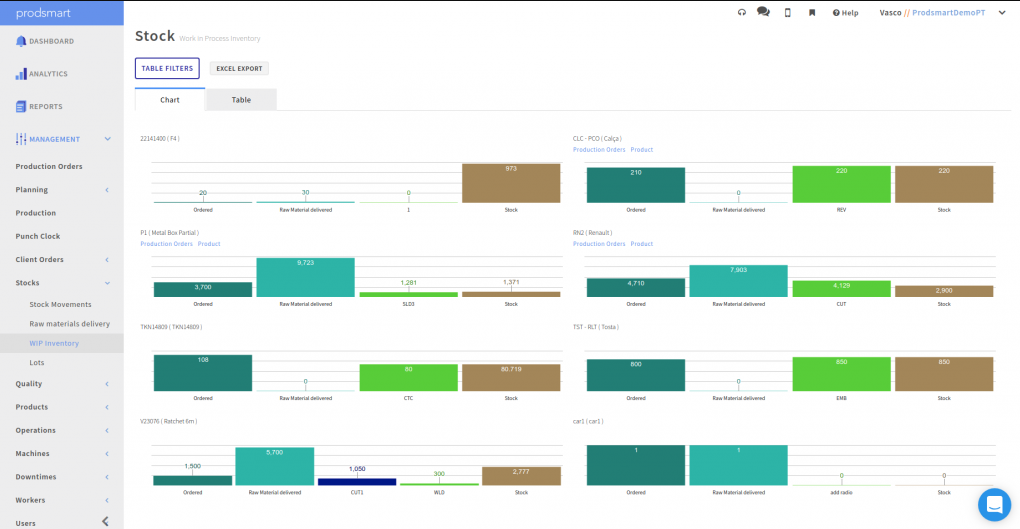Click the Management sliders icon
The height and width of the screenshot is (529, 1020).
21,139
